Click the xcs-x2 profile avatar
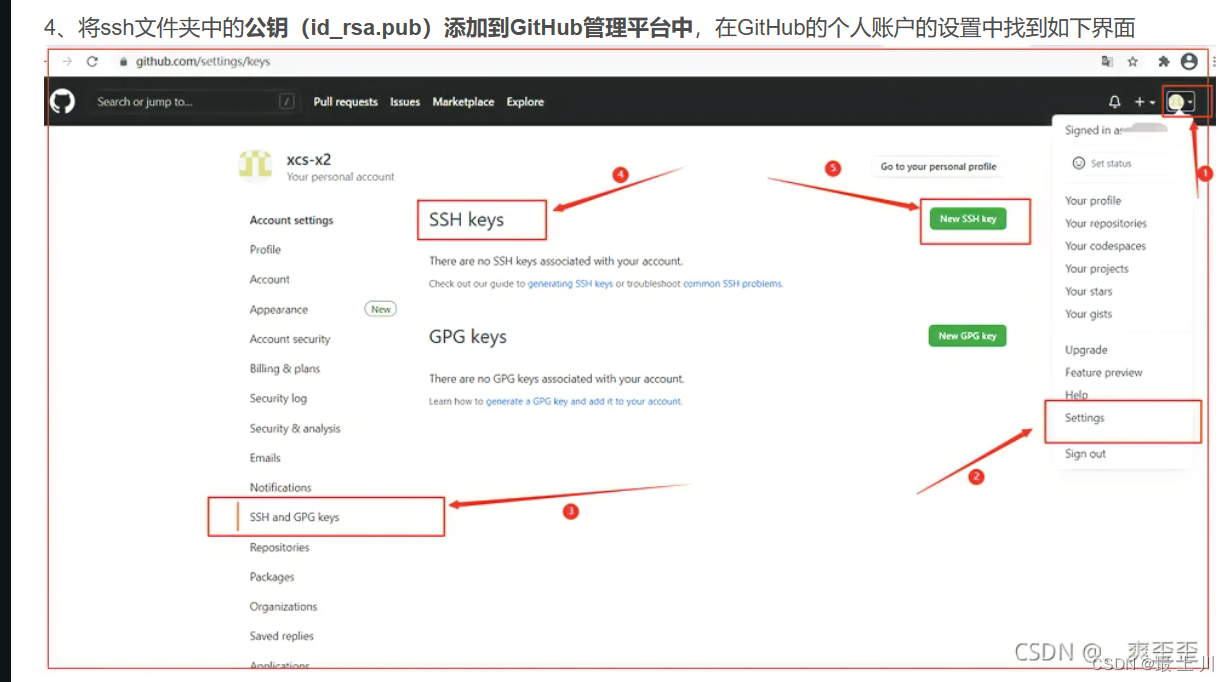This screenshot has height=682, width=1229. tap(256, 165)
